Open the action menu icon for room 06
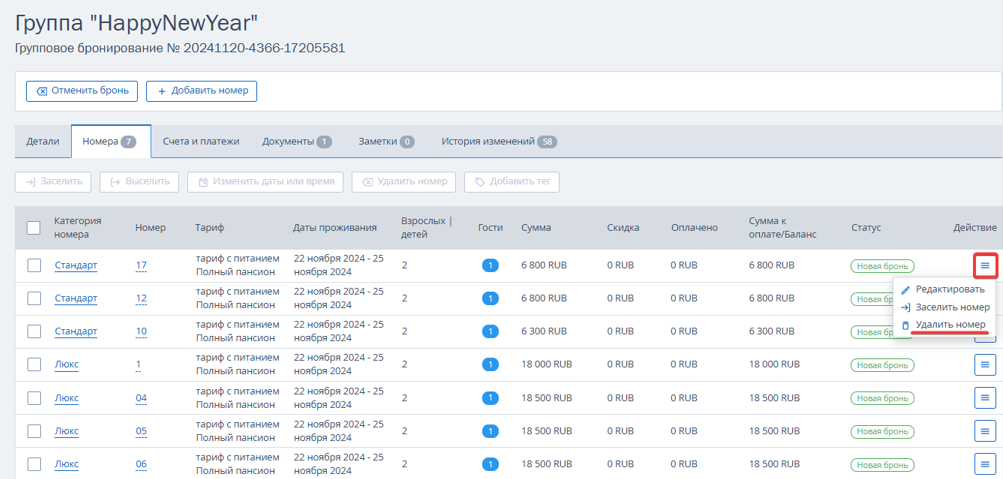Viewport: 1003px width, 479px height. pos(985,464)
